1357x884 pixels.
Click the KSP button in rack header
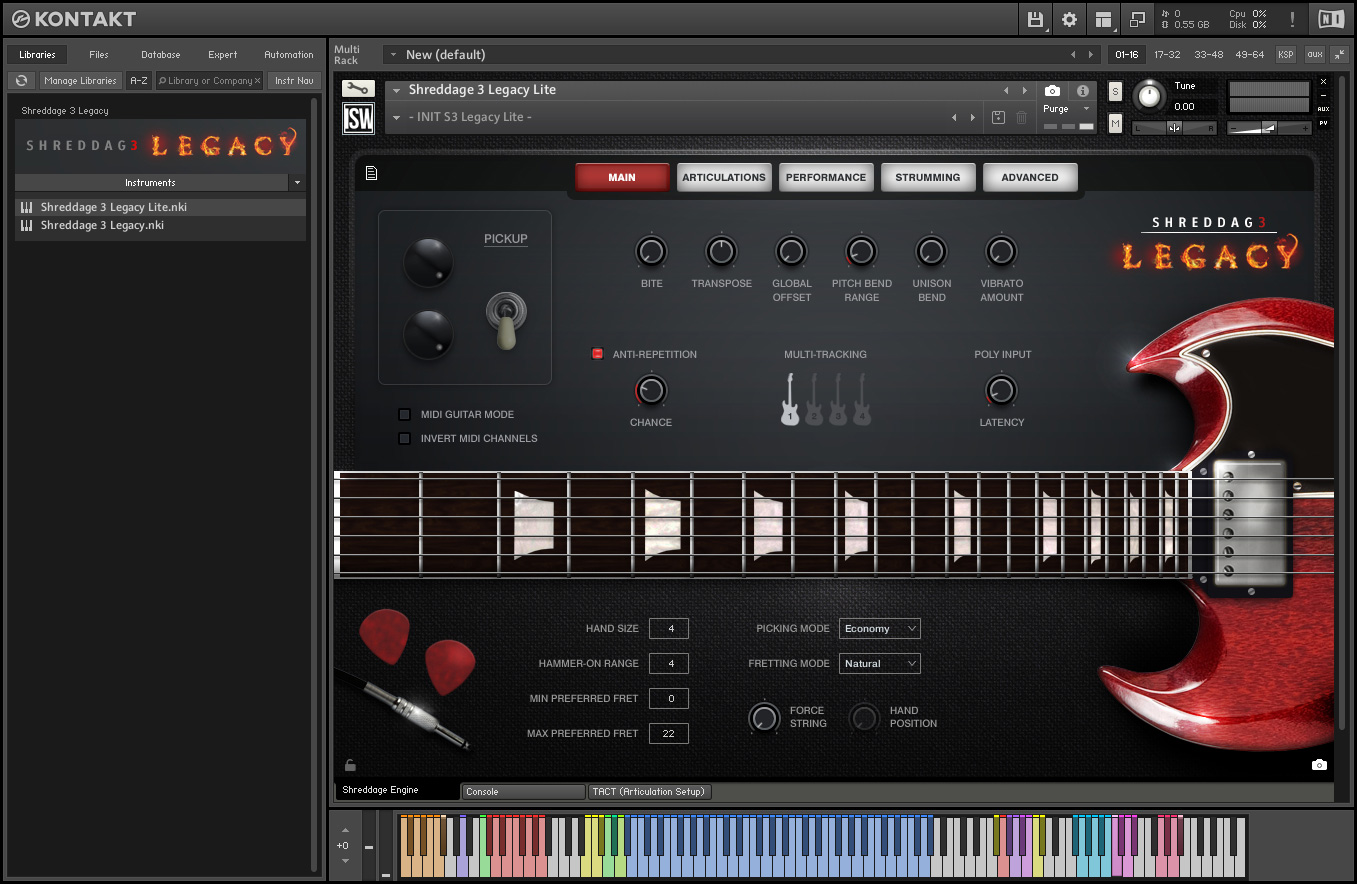[x=1285, y=54]
